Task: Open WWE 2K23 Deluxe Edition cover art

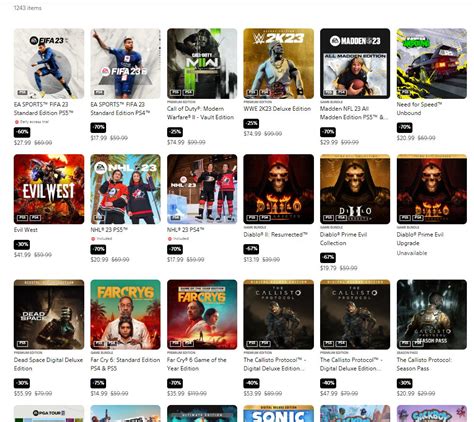Action: tap(279, 63)
